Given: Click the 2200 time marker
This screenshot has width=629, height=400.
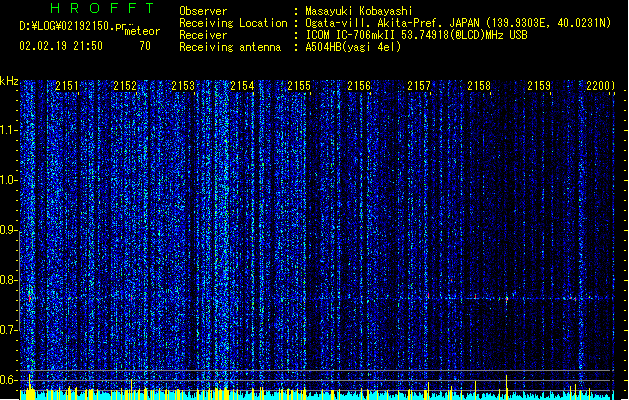Looking at the screenshot, I should click(x=599, y=86).
